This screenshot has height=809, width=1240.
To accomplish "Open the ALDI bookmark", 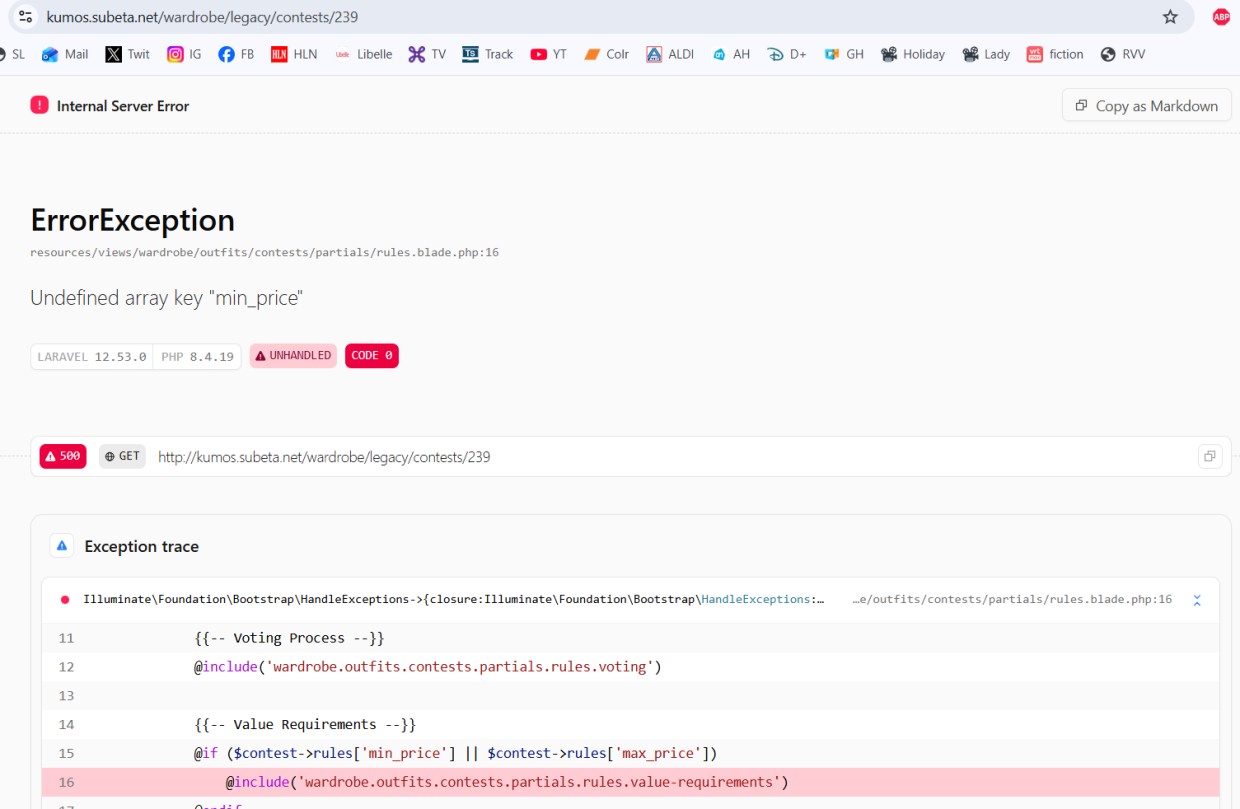I will (x=670, y=54).
